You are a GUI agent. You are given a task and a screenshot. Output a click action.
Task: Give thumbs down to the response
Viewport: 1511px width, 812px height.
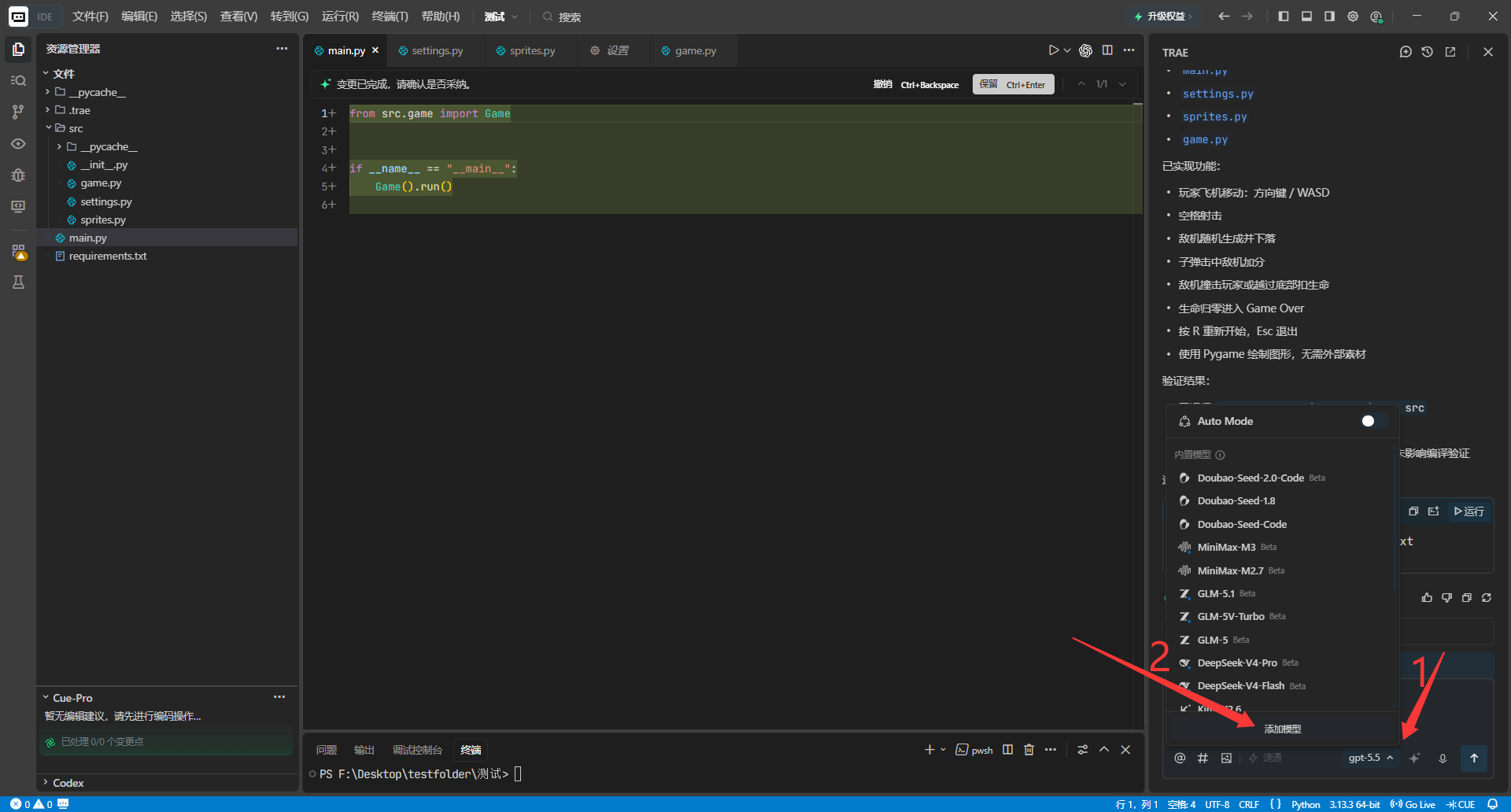tap(1446, 598)
